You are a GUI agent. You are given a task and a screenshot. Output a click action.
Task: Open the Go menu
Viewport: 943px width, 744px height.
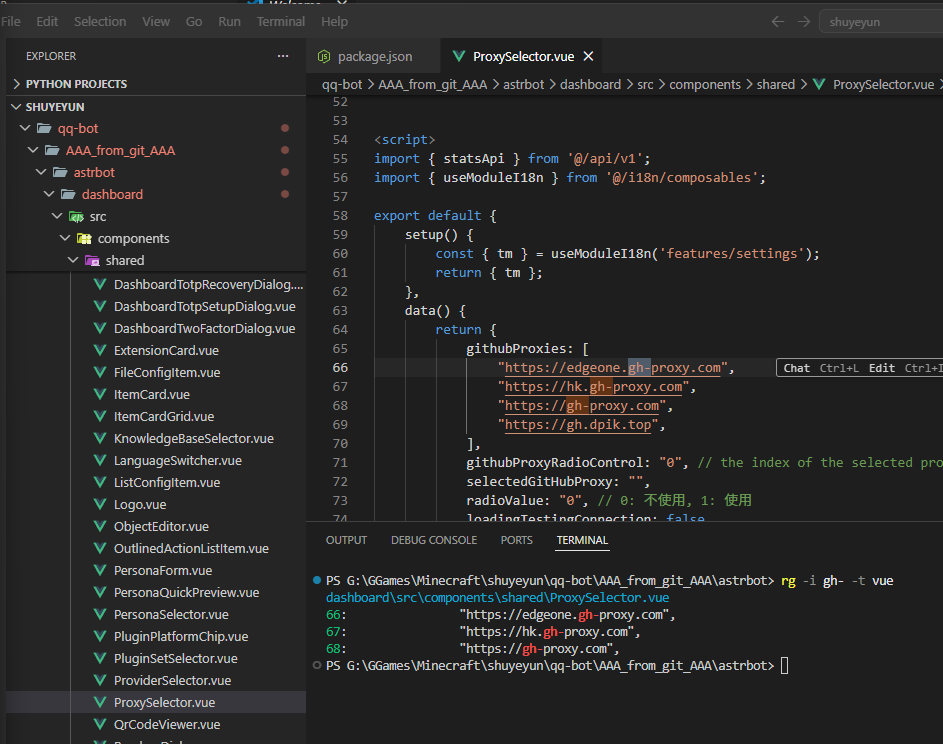(x=194, y=22)
